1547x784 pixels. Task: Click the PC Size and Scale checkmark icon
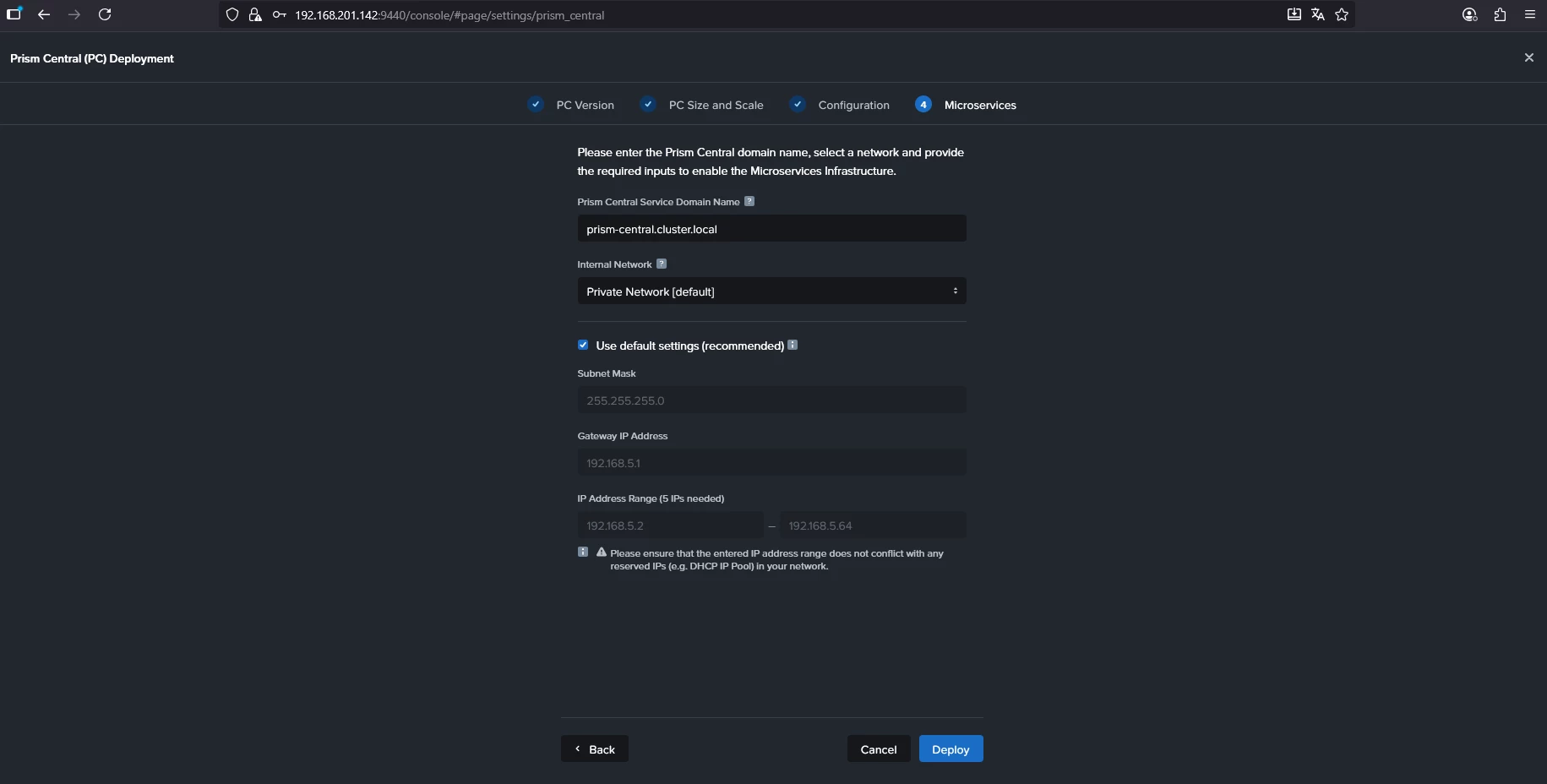[648, 104]
